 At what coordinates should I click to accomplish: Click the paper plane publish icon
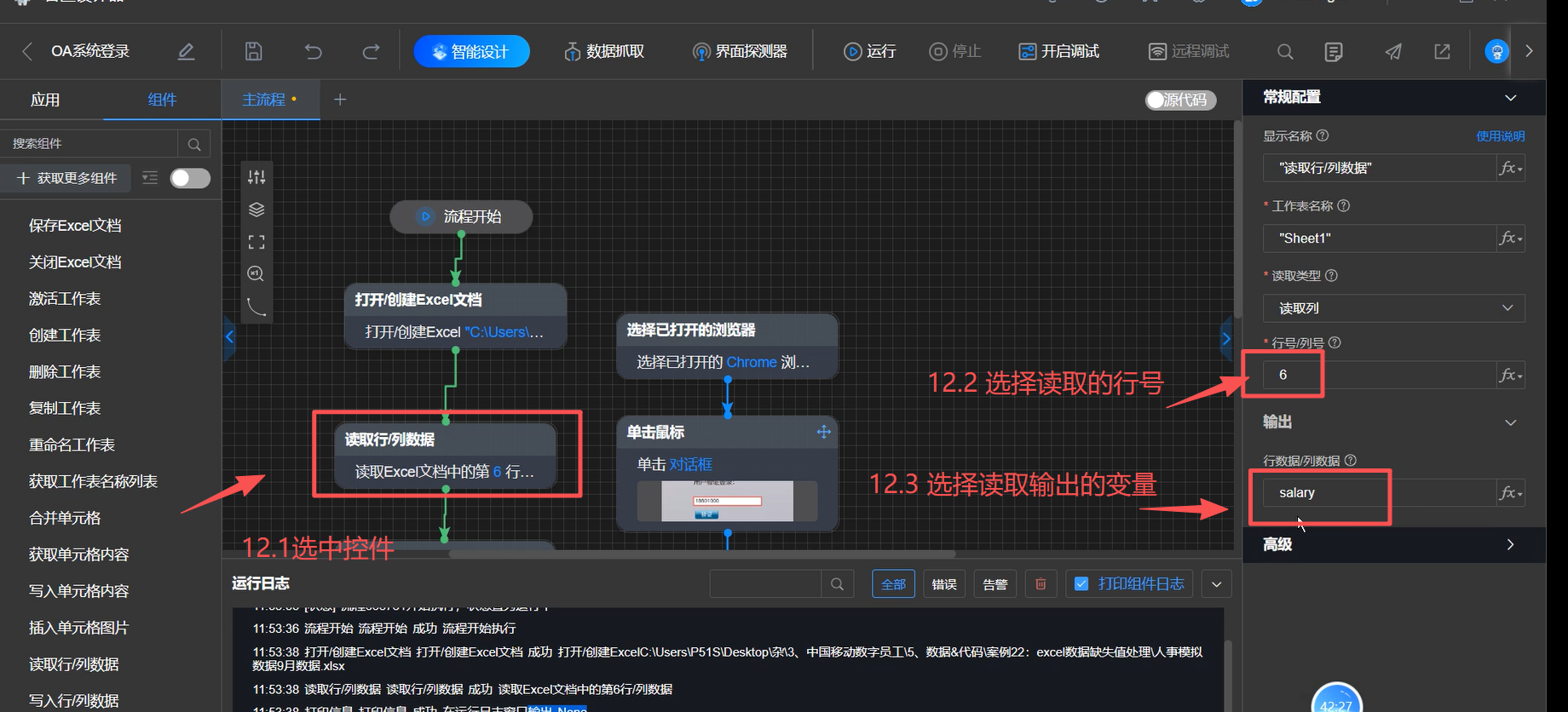point(1393,52)
